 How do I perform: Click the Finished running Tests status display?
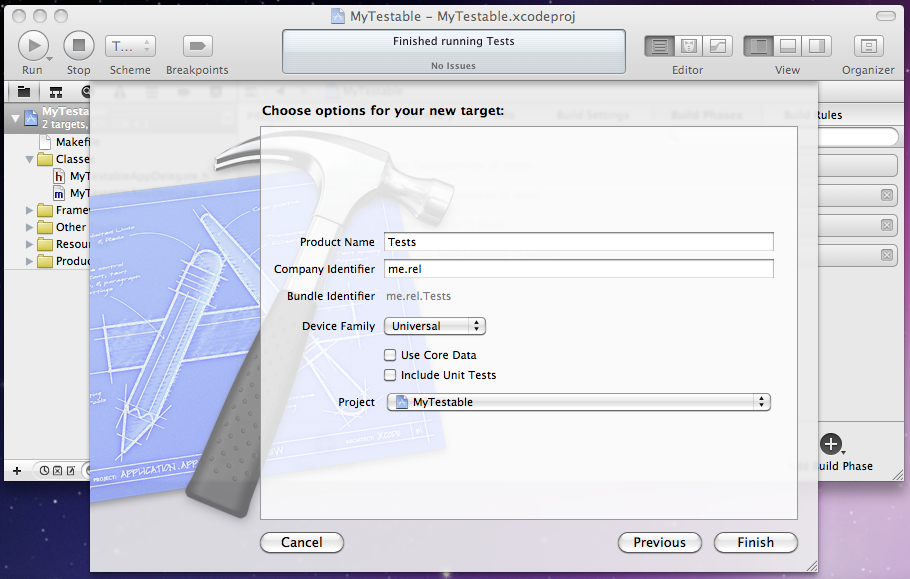(454, 52)
